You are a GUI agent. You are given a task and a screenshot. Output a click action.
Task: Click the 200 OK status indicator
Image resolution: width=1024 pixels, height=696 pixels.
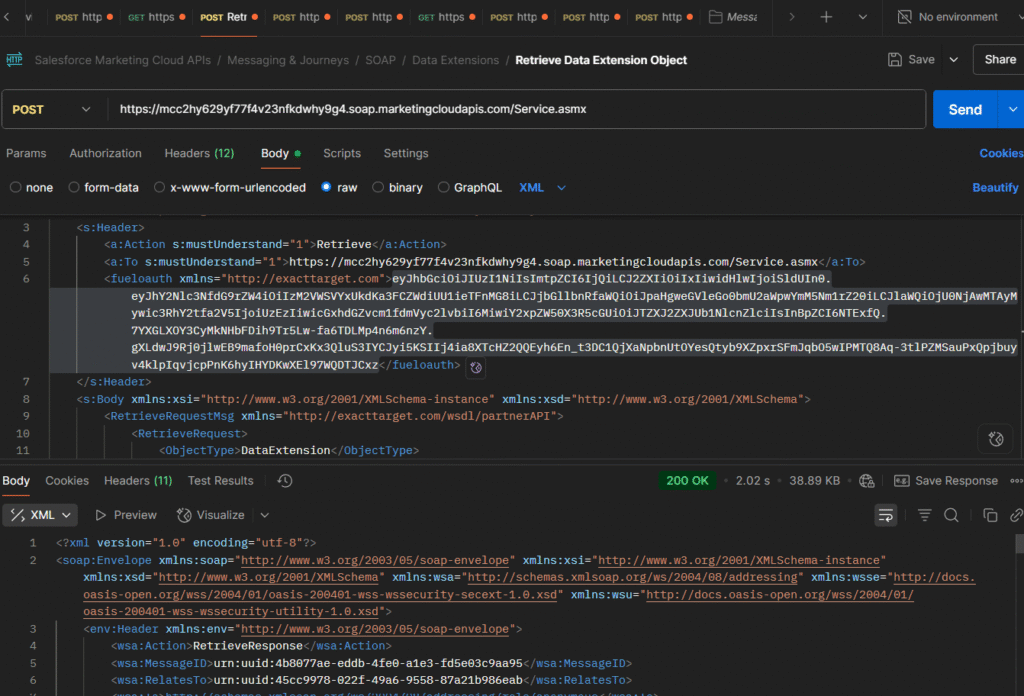pos(687,480)
